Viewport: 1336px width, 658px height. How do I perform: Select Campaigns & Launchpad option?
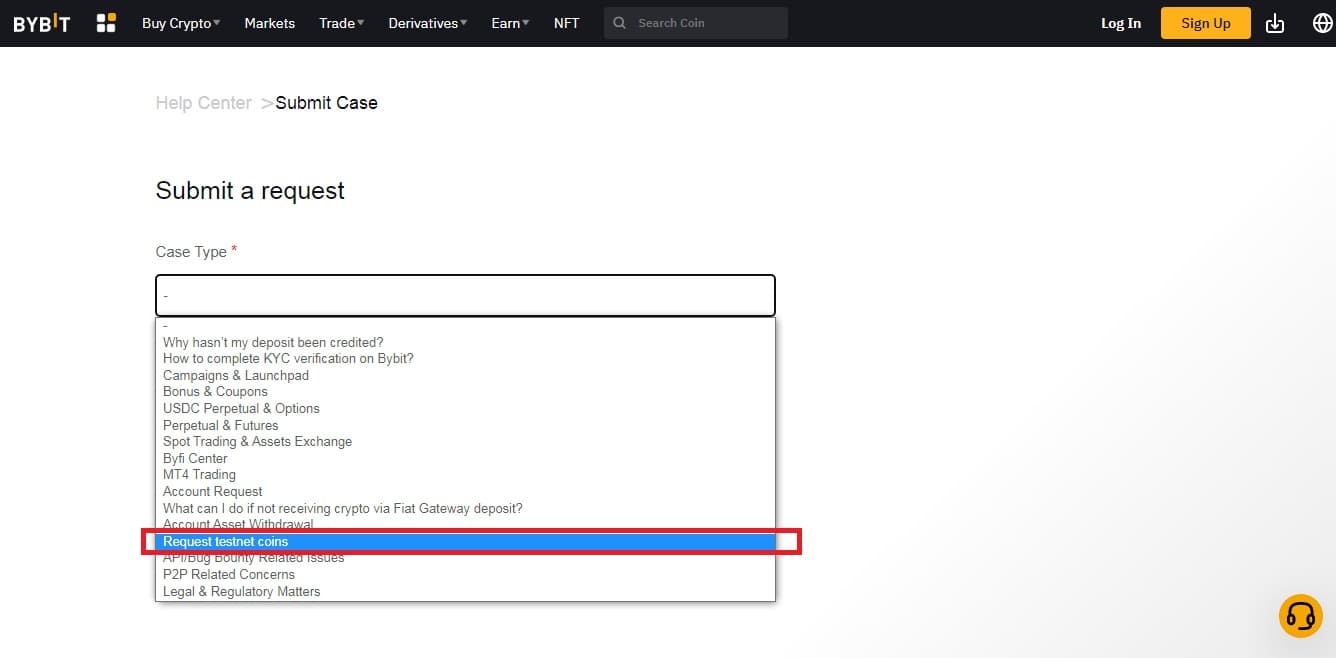pos(466,376)
